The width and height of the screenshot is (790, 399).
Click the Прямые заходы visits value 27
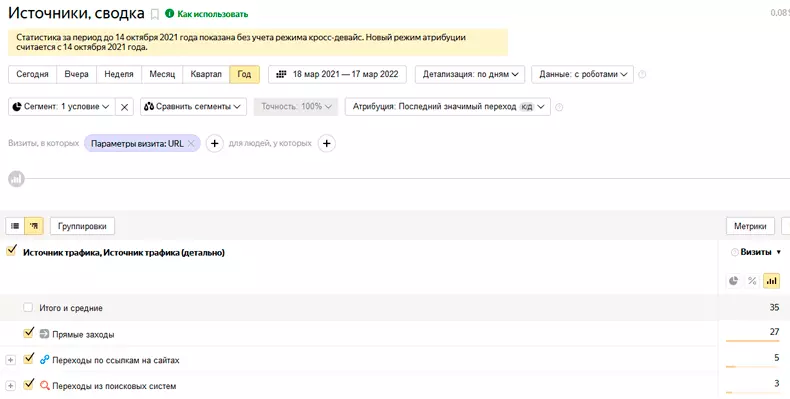774,331
